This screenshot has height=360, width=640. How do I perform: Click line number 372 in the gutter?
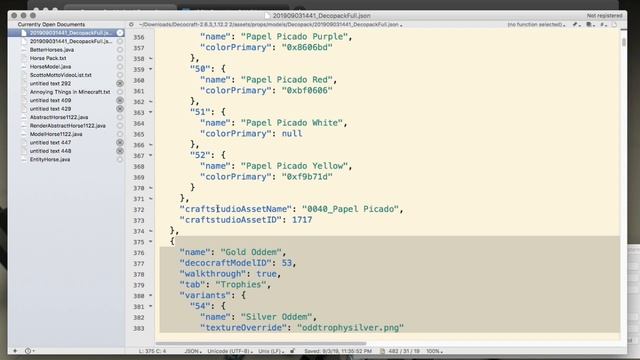coord(139,209)
